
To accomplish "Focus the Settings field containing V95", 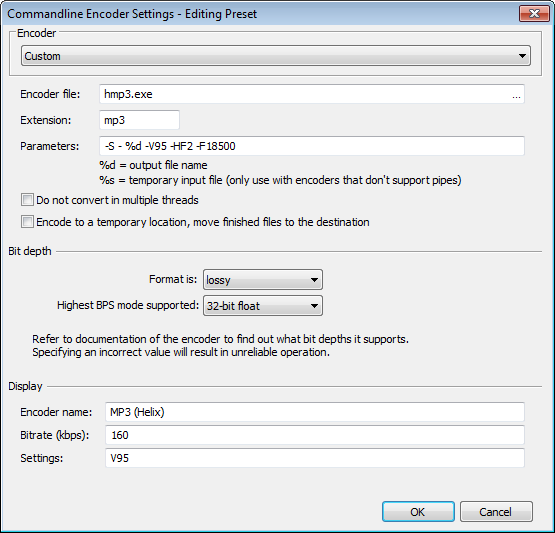I will click(x=315, y=458).
